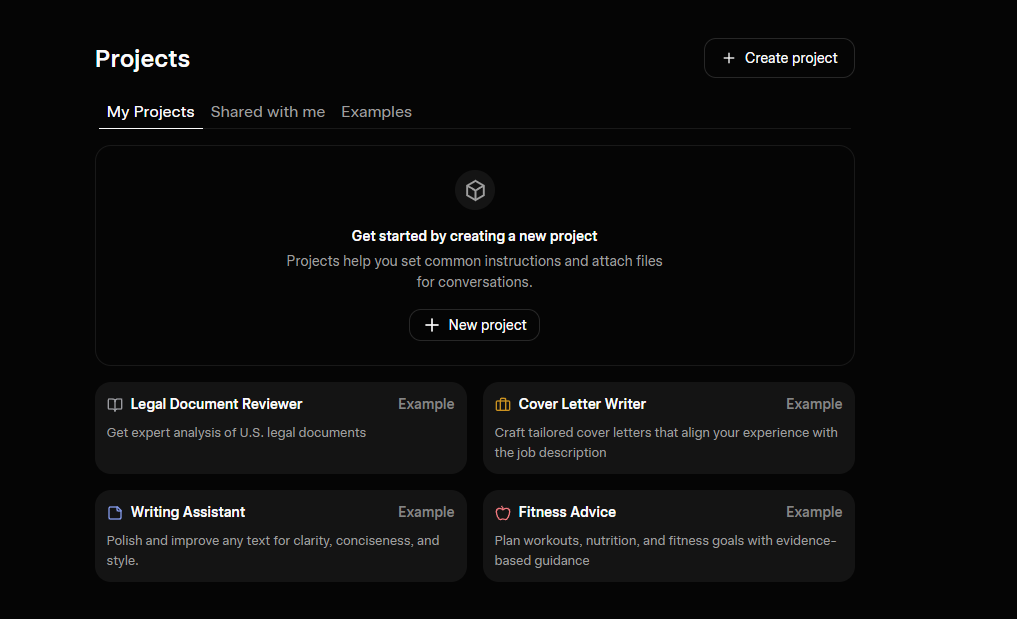1017x619 pixels.
Task: Click the plus icon in New project button
Action: point(432,325)
